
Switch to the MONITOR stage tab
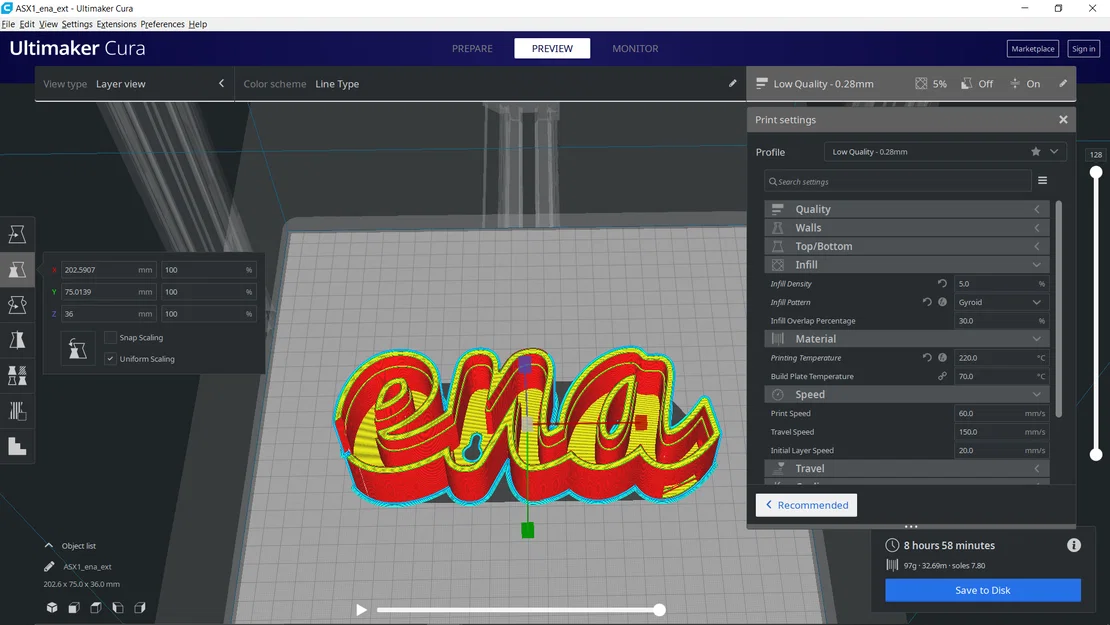tap(635, 48)
